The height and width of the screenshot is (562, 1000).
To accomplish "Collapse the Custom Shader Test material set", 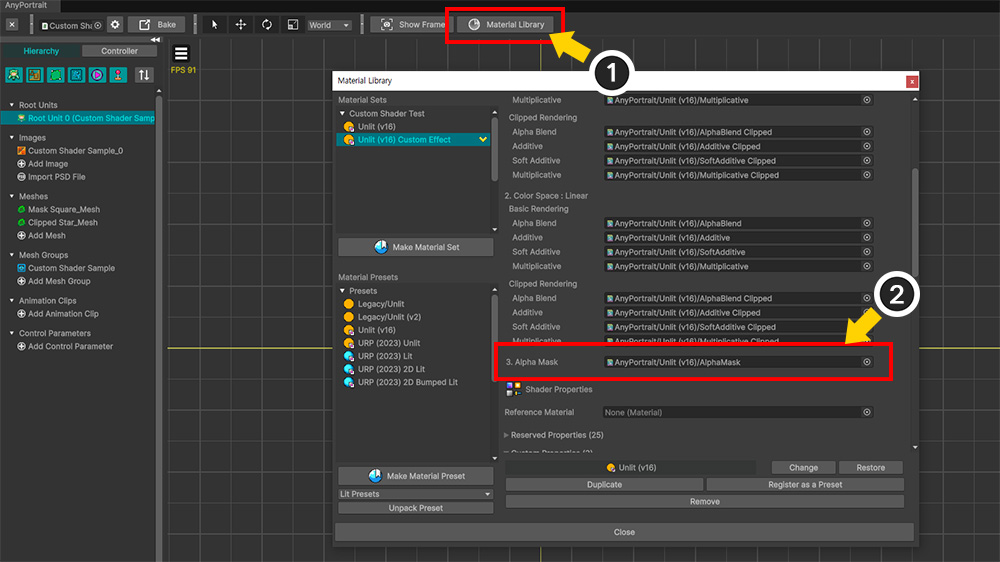I will click(342, 114).
